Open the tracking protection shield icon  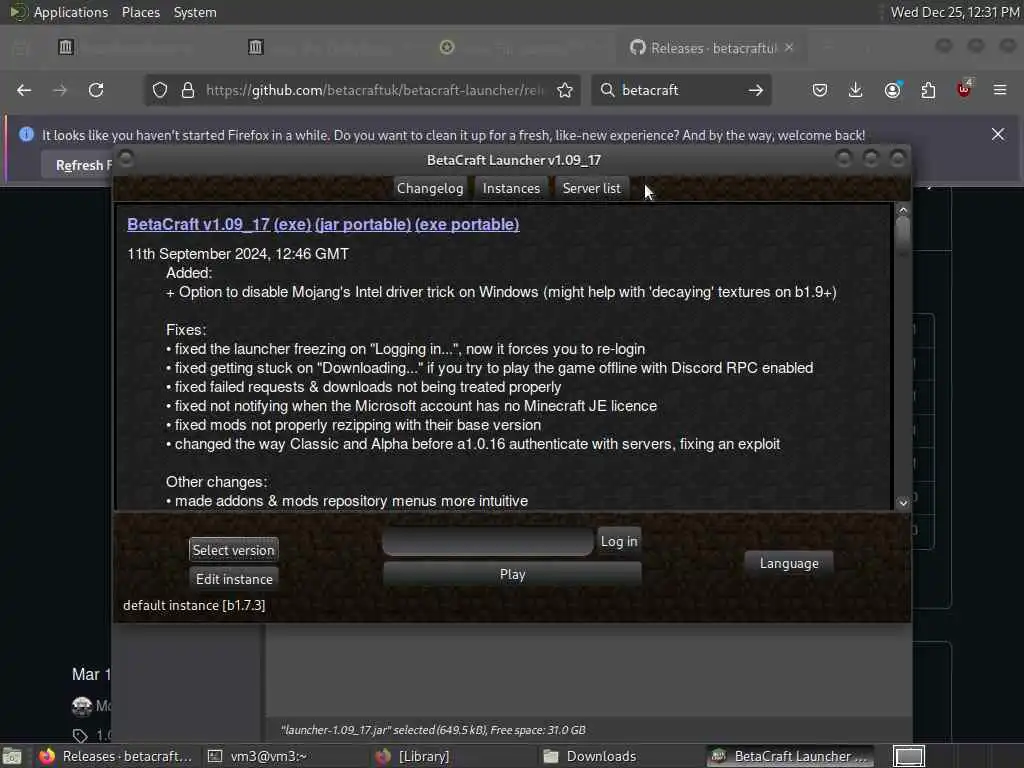(160, 90)
